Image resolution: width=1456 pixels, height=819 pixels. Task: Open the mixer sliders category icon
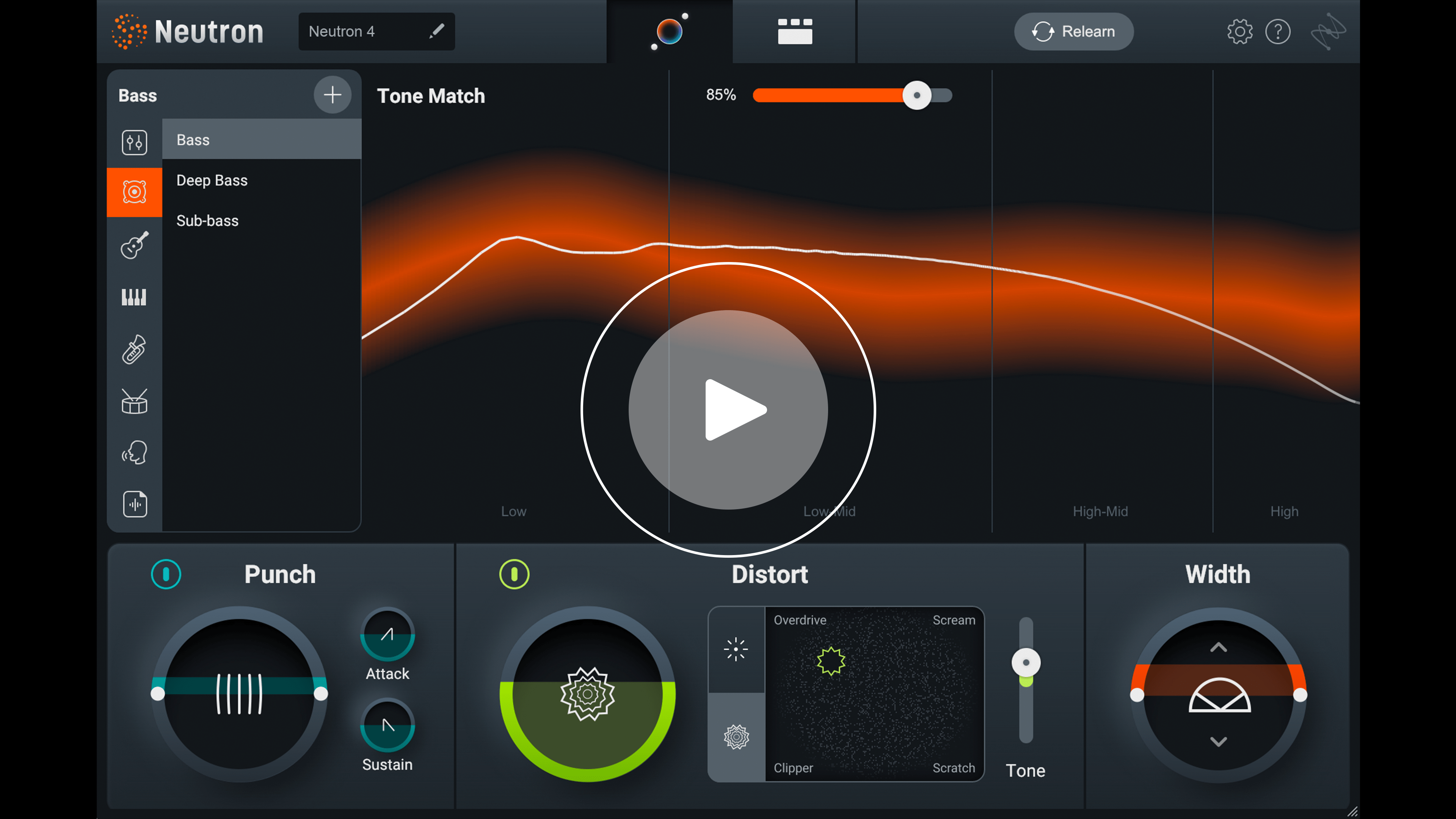coord(135,142)
